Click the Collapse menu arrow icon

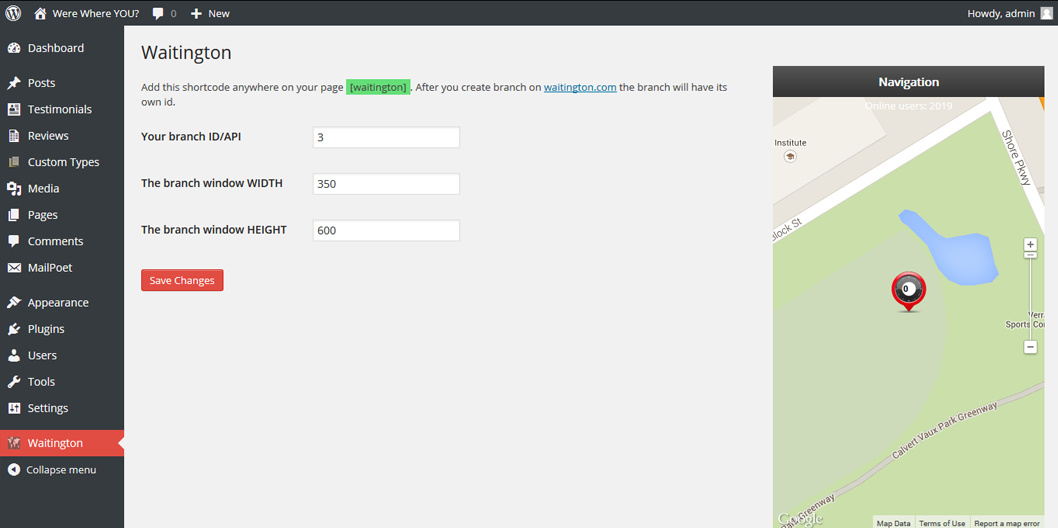coord(13,469)
